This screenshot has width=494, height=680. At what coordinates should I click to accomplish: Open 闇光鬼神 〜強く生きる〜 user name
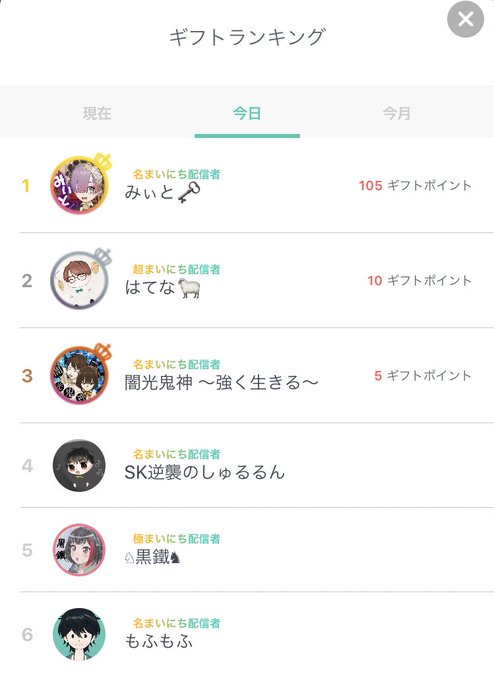pos(221,382)
